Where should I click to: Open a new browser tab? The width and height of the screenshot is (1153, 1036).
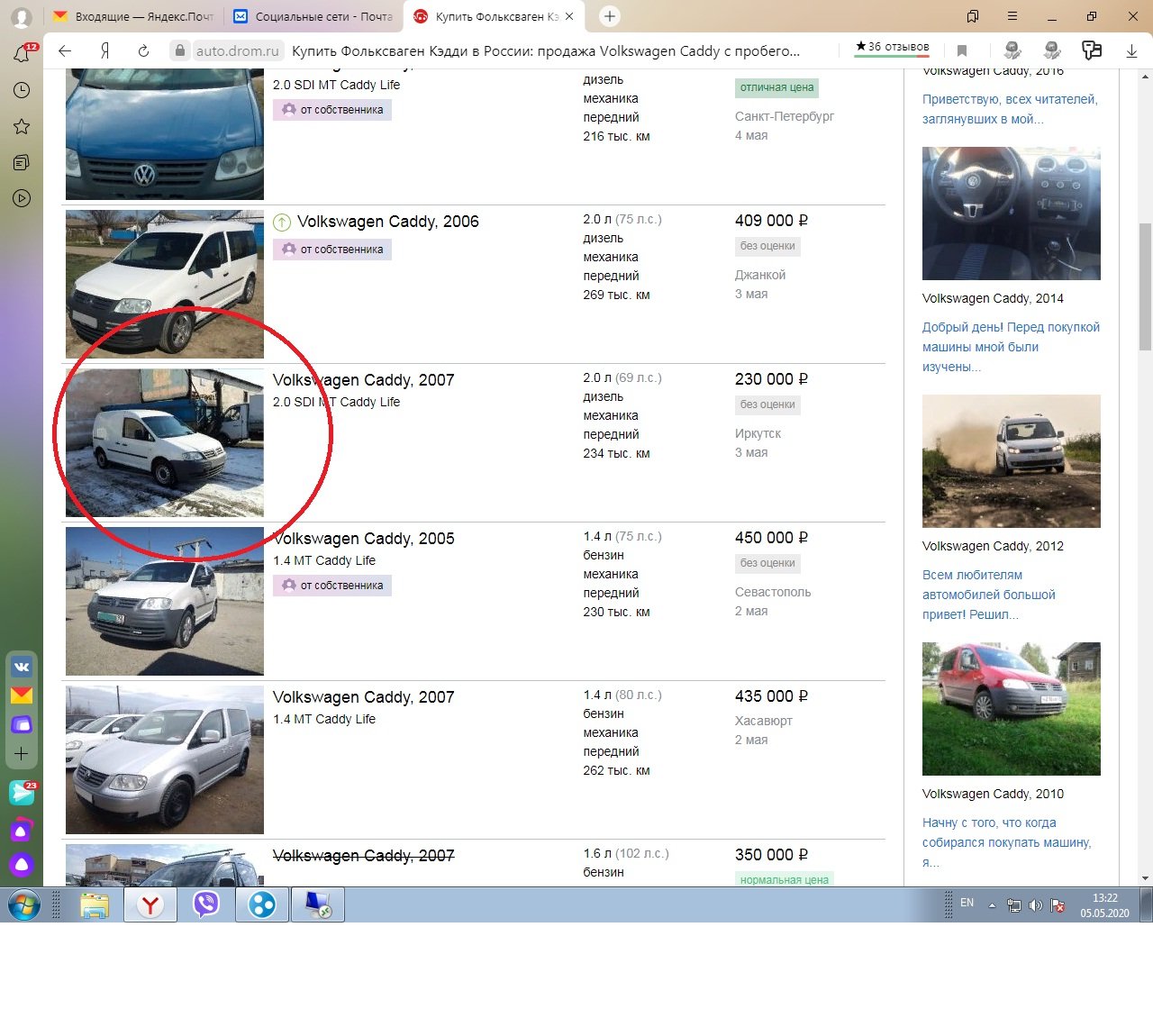point(610,16)
